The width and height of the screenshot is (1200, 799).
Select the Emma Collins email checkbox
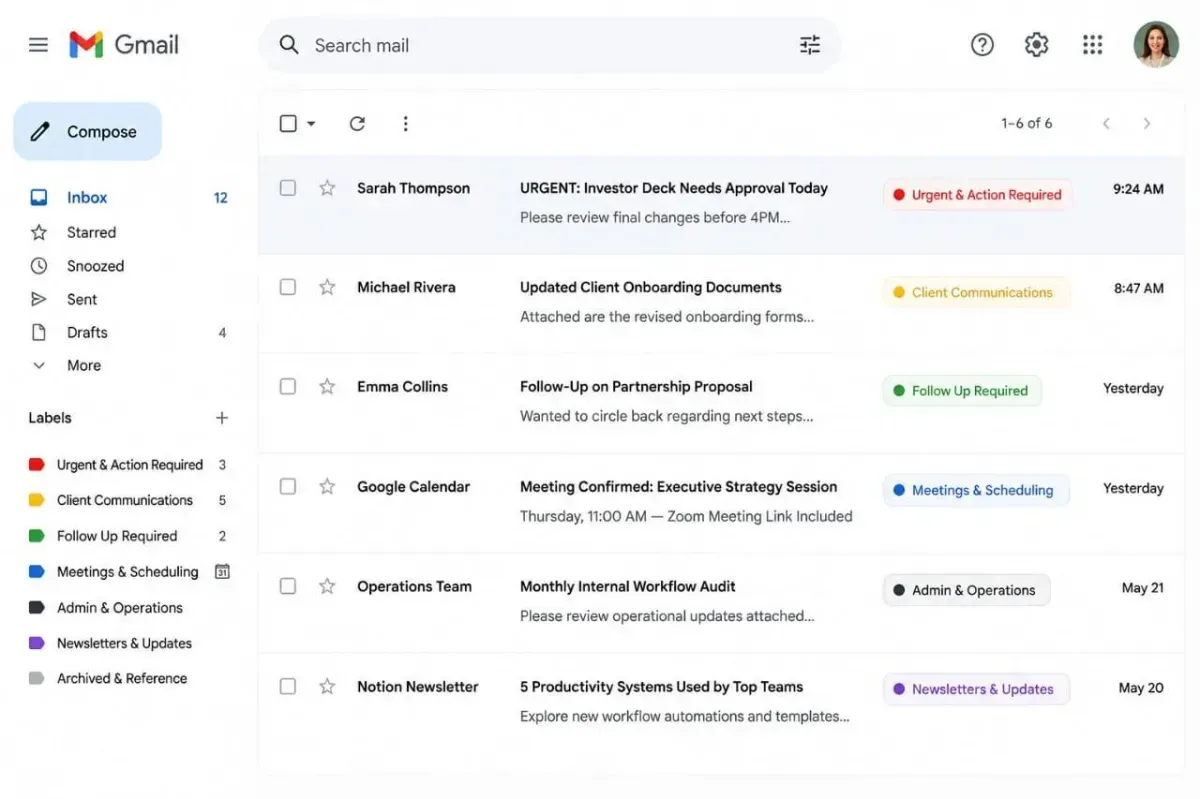(288, 387)
